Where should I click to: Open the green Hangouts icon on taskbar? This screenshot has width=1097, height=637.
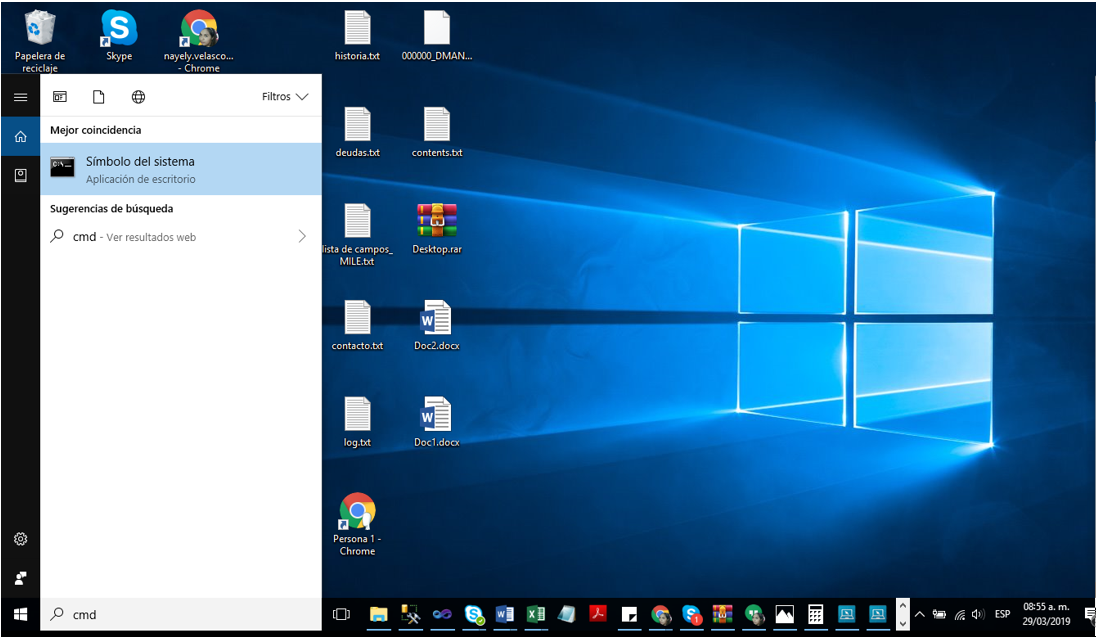[x=753, y=615]
